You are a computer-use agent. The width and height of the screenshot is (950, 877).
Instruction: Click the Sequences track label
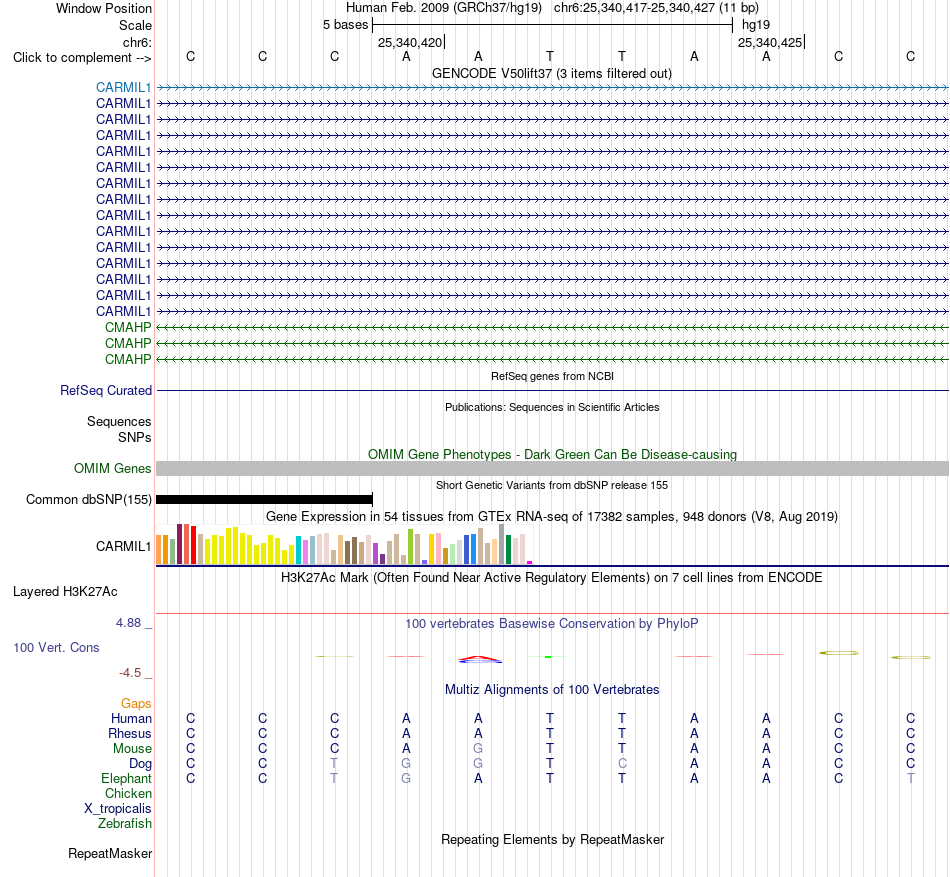(x=119, y=422)
